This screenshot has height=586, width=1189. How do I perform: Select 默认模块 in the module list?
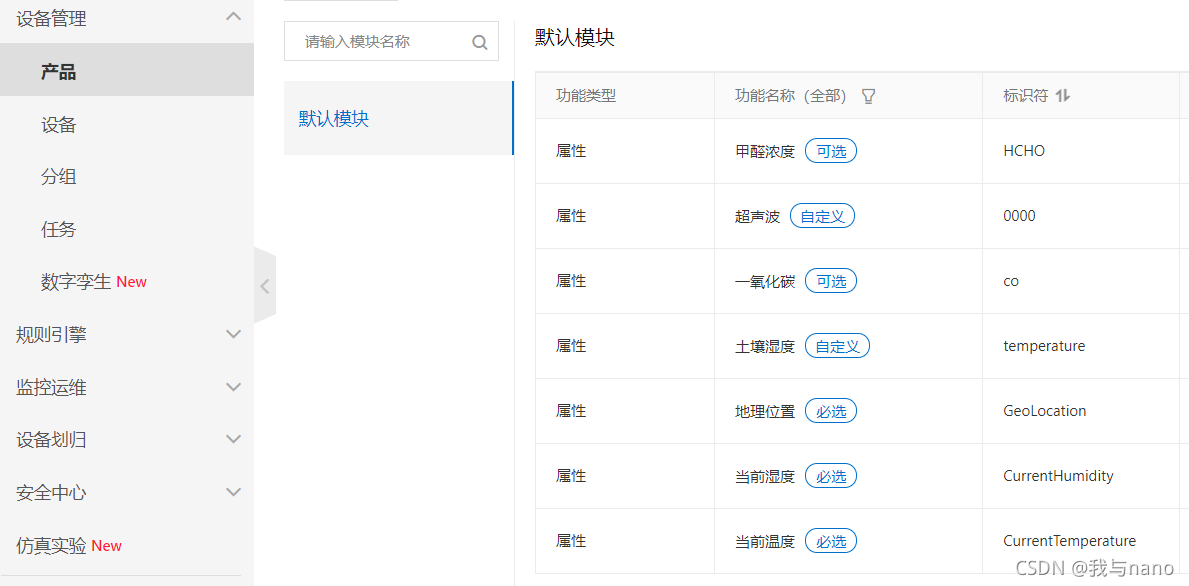click(x=398, y=118)
